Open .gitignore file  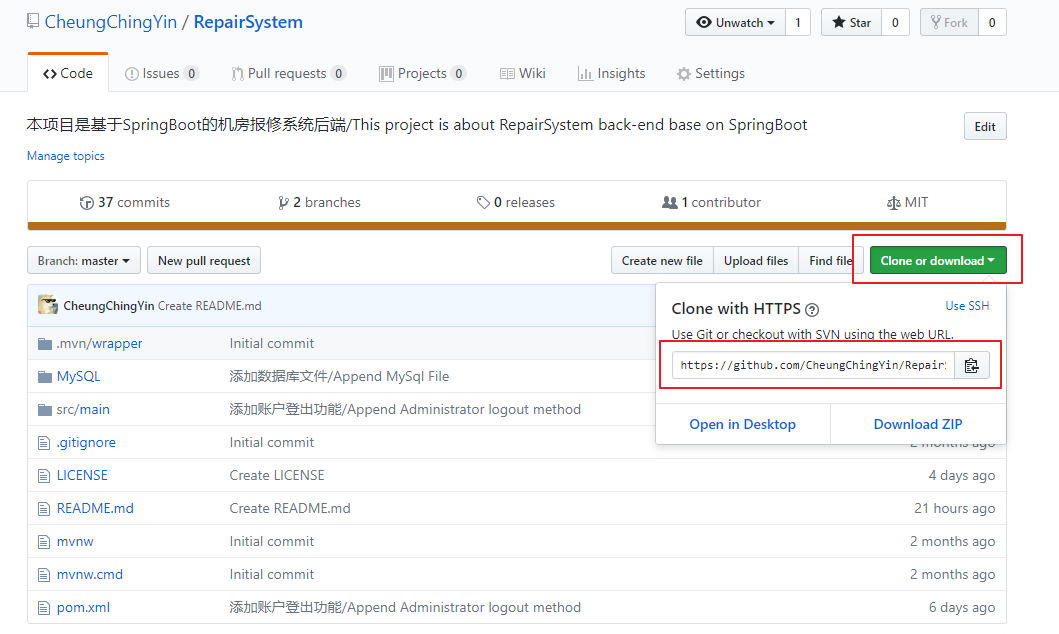86,443
